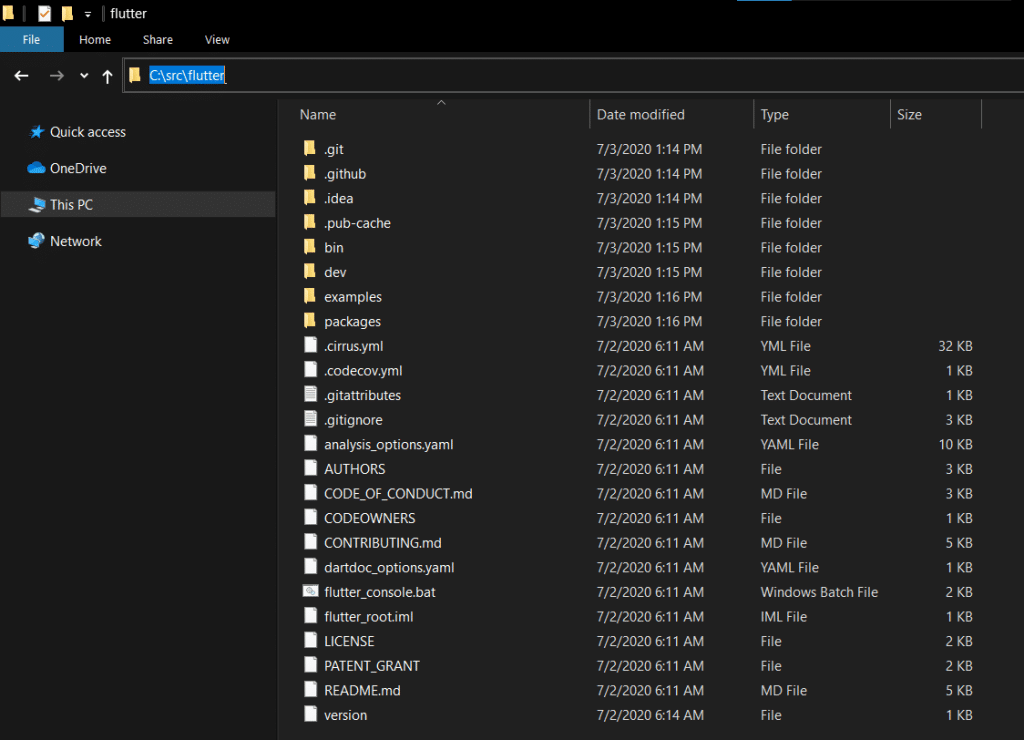The width and height of the screenshot is (1024, 740).
Task: Click the New folder quick access icon
Action: coord(67,13)
